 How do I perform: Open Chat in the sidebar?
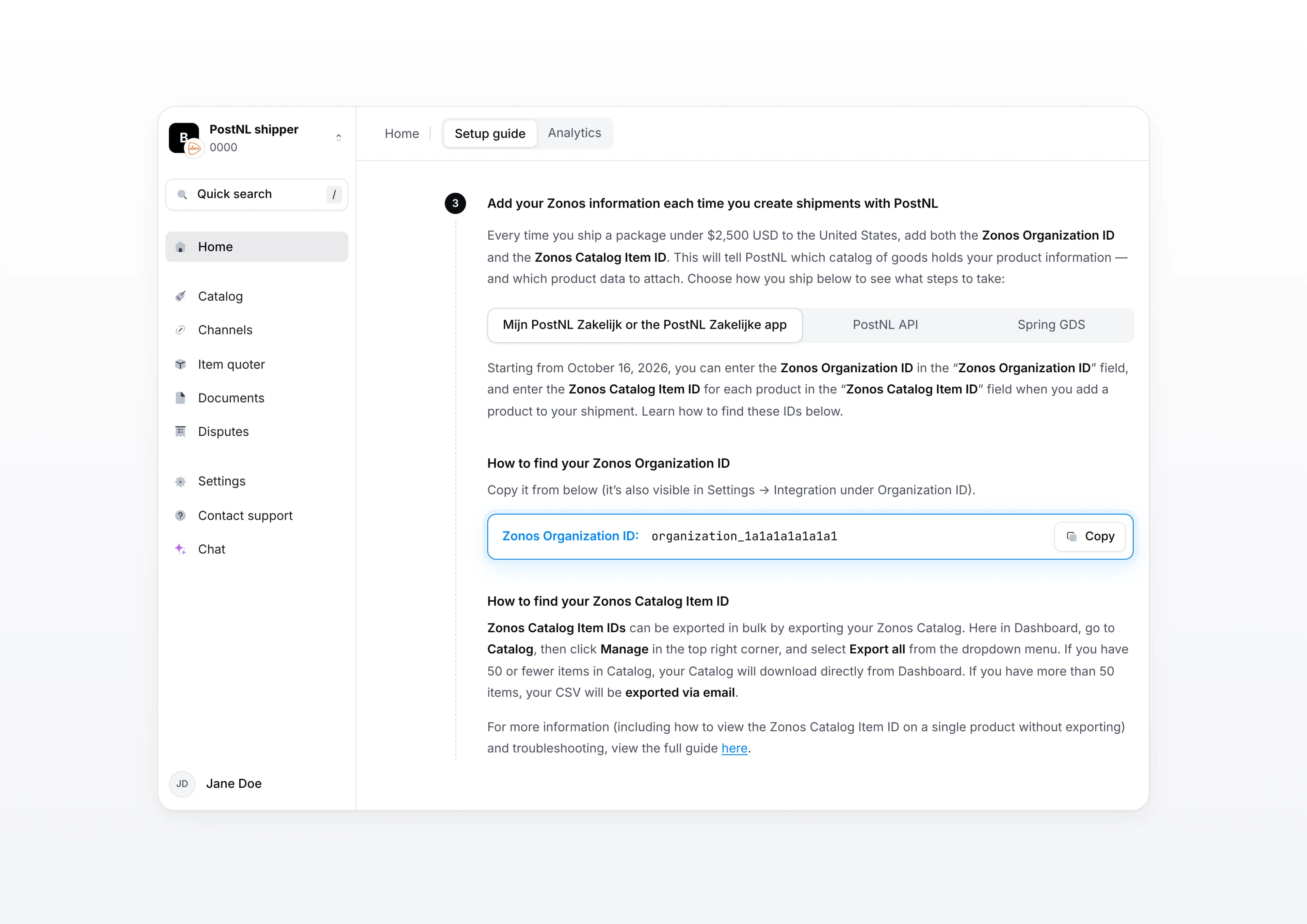pos(257,549)
